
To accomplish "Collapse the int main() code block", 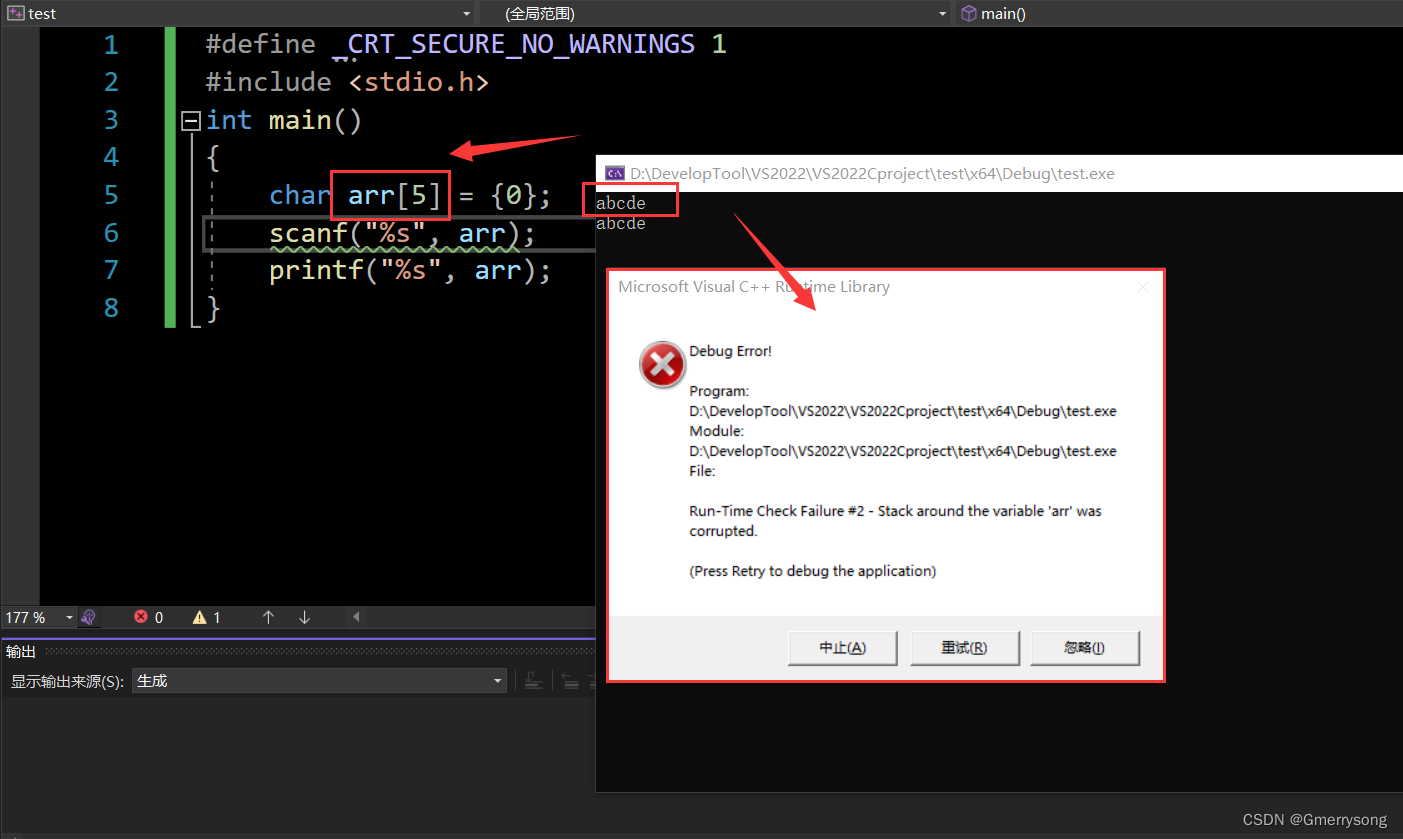I will pyautogui.click(x=191, y=121).
